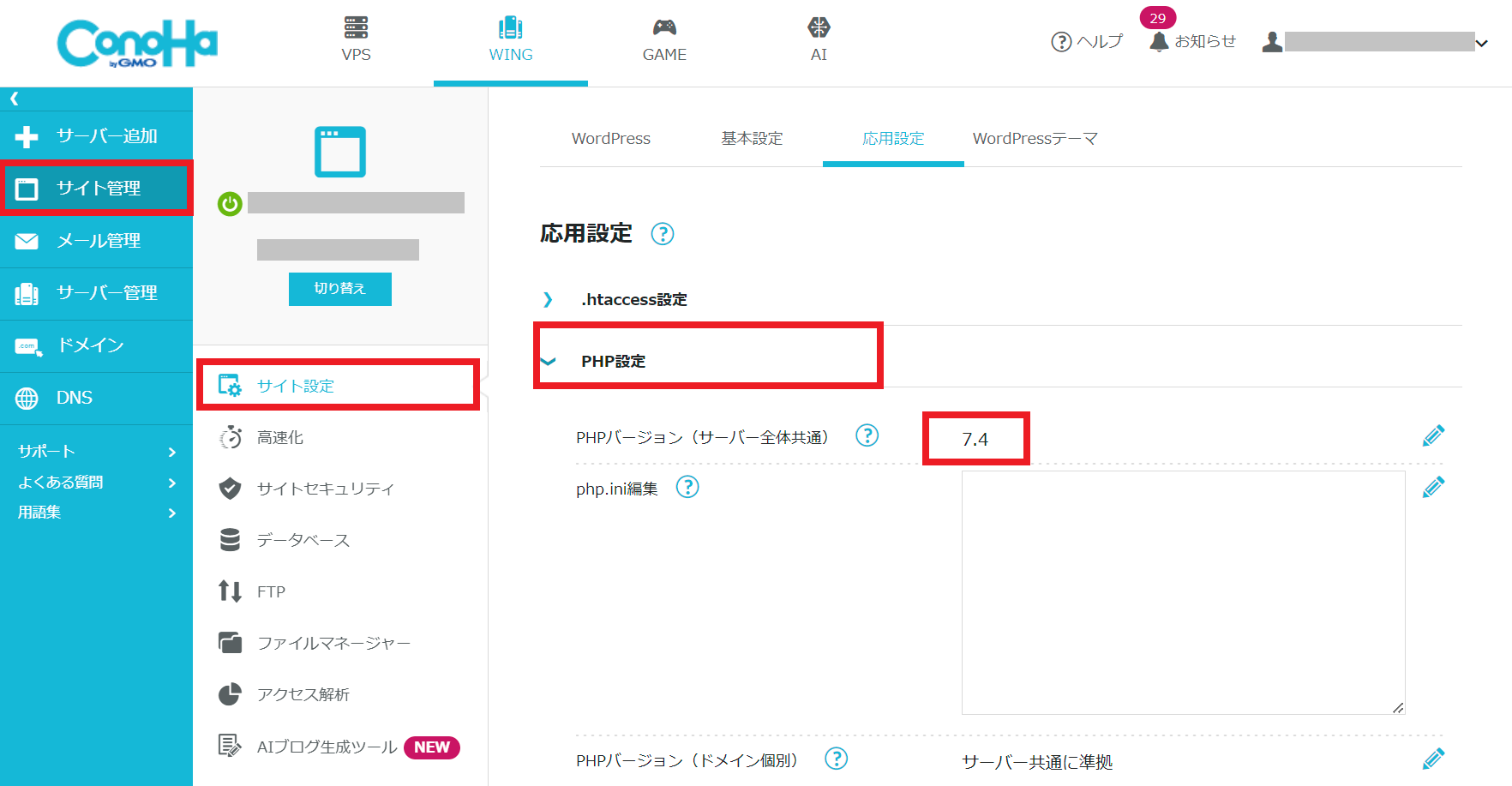Click help icon for PHPバージョン(ドメイン個別)
This screenshot has width=1512, height=786.
click(x=837, y=759)
